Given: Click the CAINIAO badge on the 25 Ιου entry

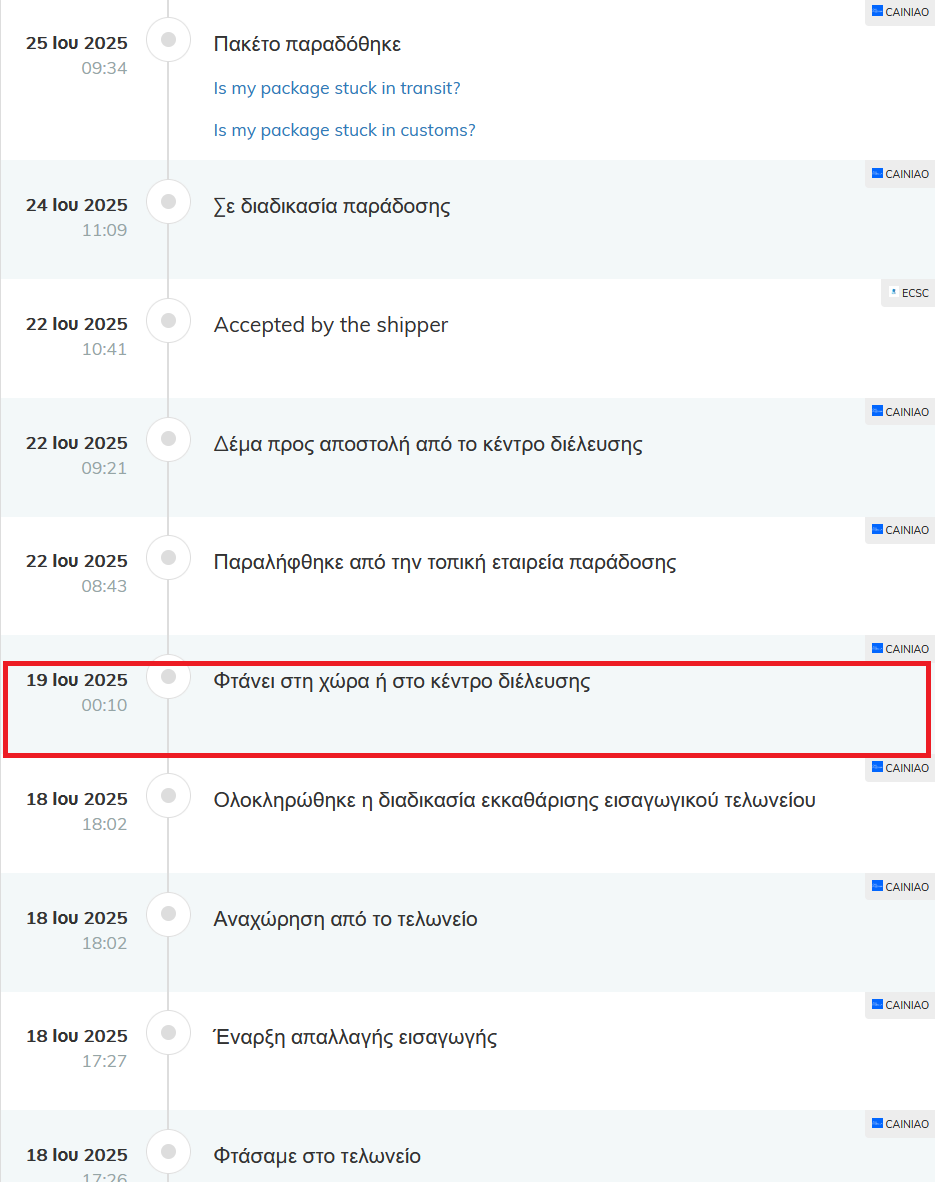Looking at the screenshot, I should (900, 12).
